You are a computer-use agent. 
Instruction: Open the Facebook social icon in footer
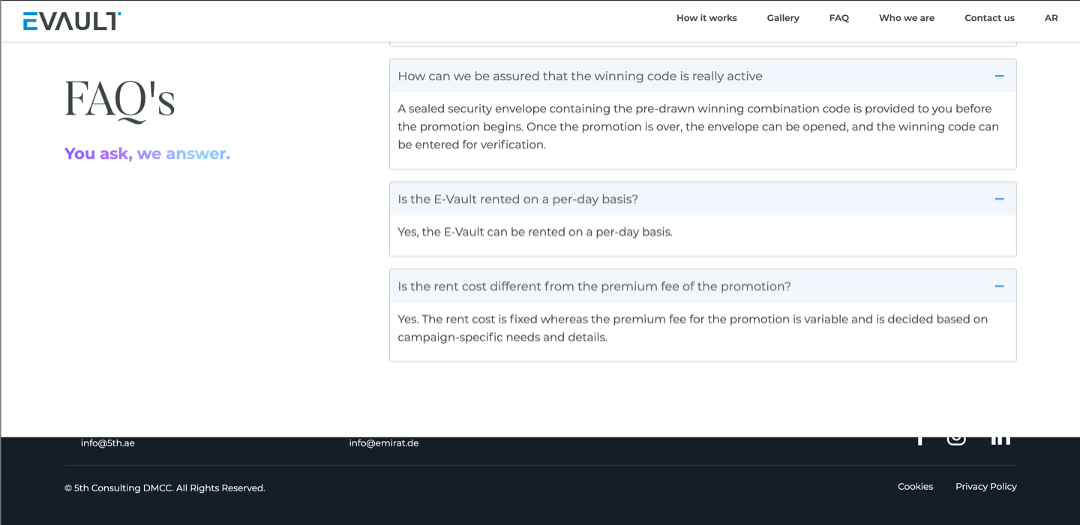coord(920,439)
